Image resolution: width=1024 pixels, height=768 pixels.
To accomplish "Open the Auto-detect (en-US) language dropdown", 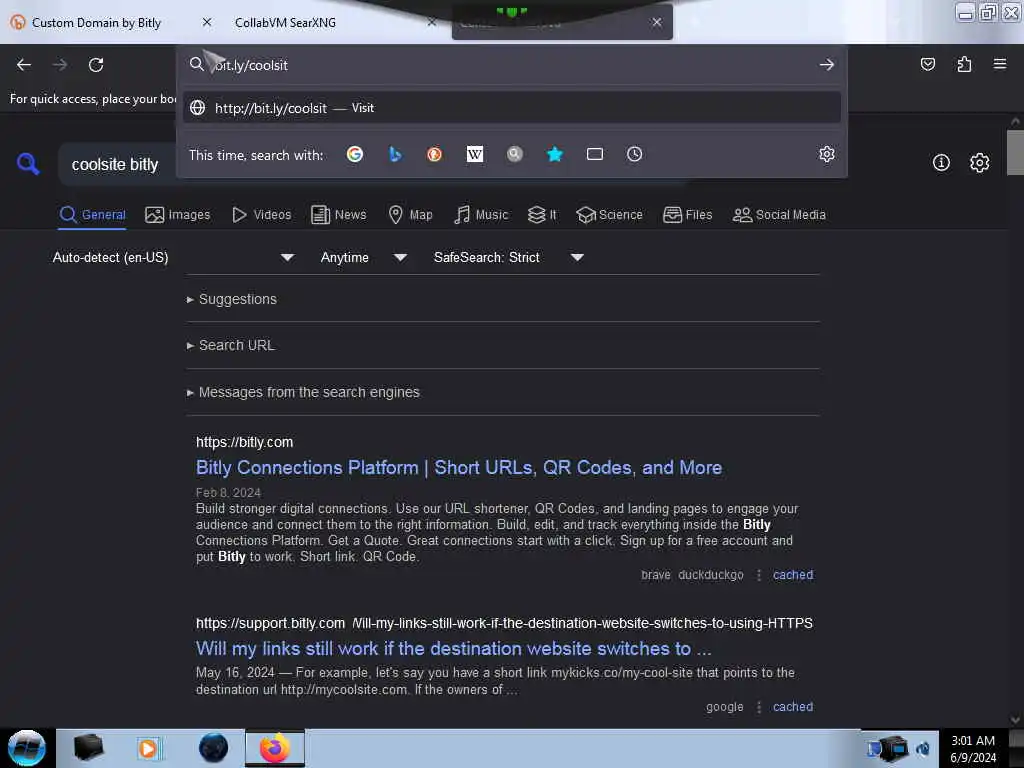I will point(174,257).
